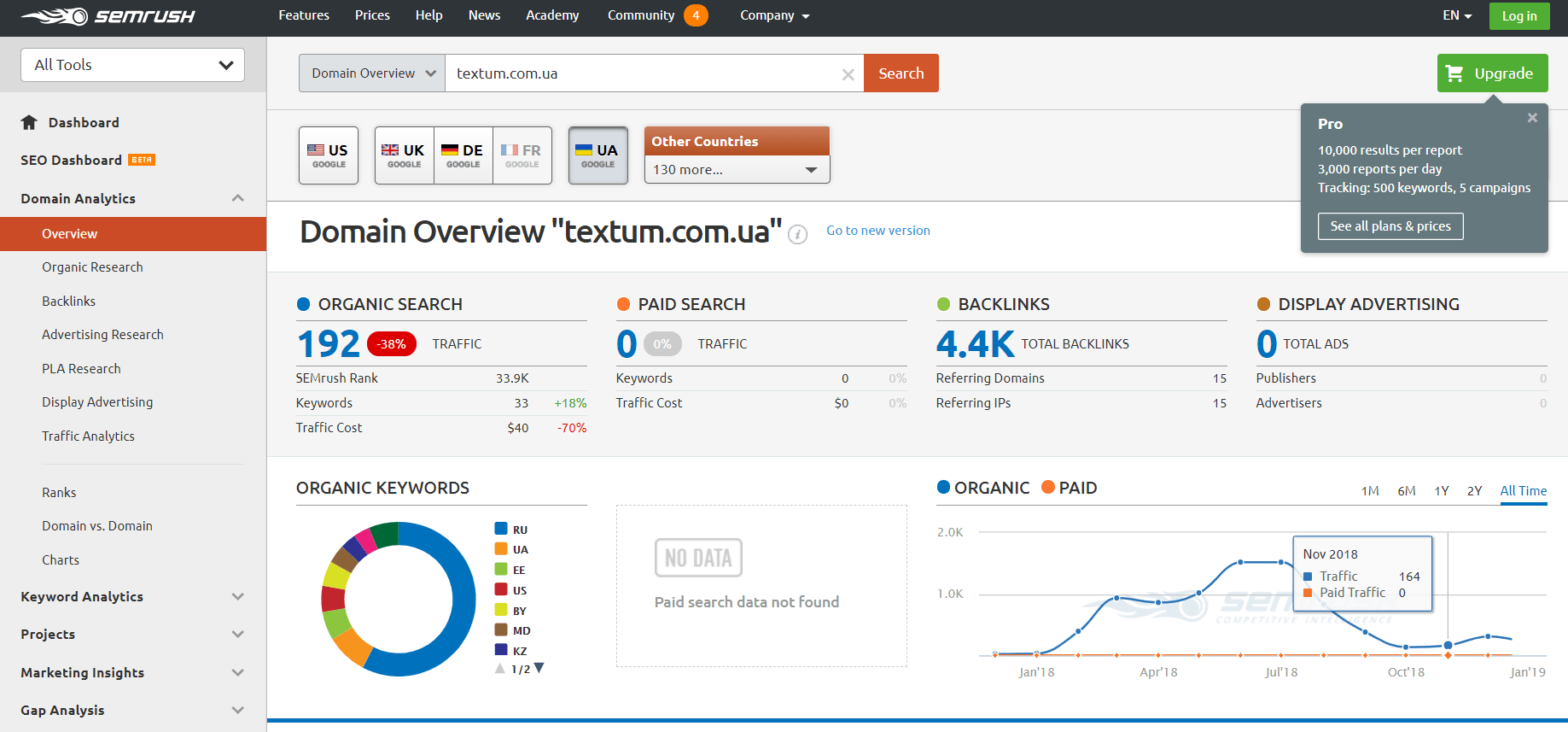The height and width of the screenshot is (732, 1568).
Task: Open the Domain Overview report type dropdown
Action: (372, 73)
